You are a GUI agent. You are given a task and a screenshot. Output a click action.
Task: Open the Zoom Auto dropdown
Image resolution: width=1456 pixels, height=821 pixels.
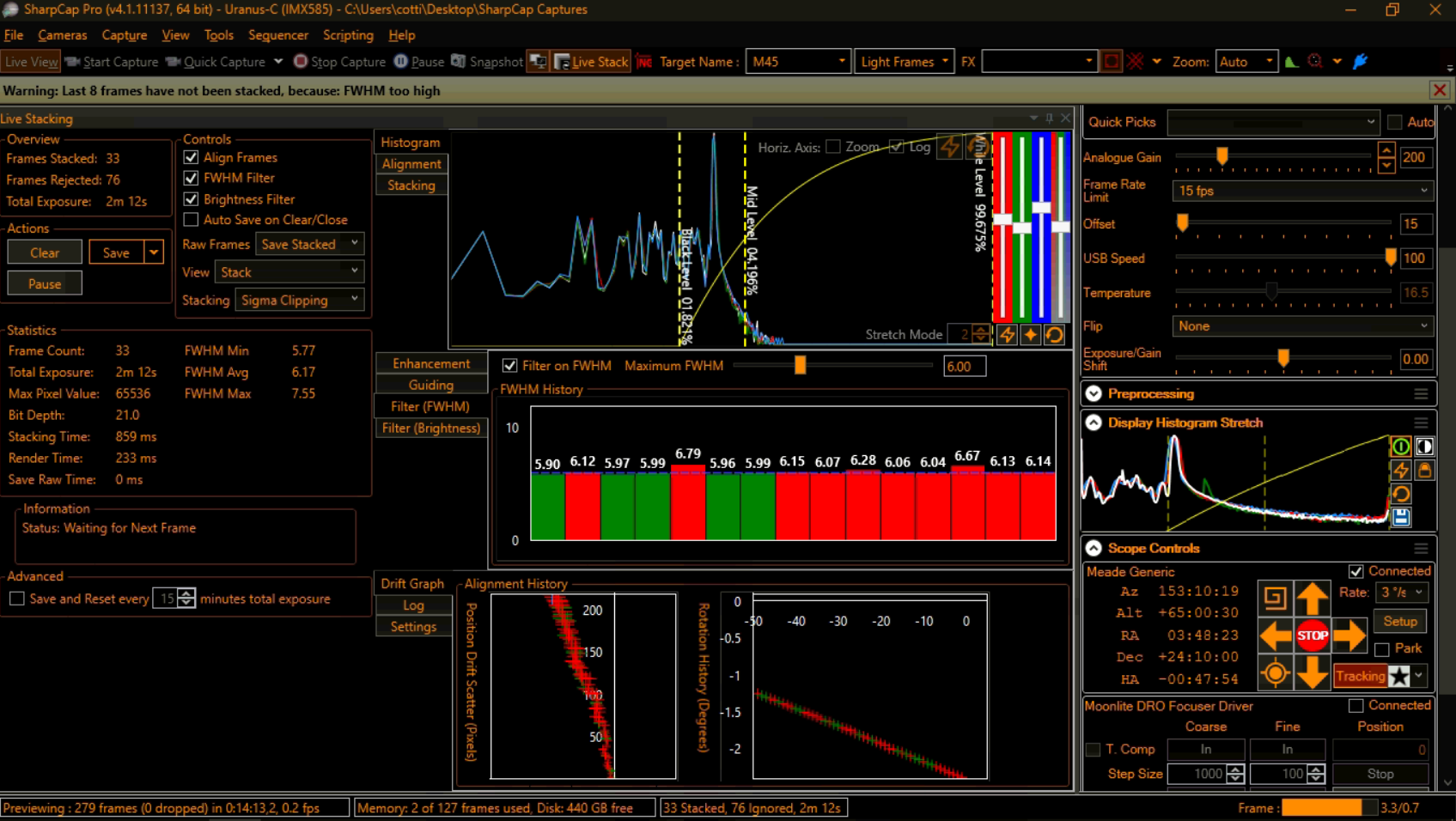point(1246,62)
